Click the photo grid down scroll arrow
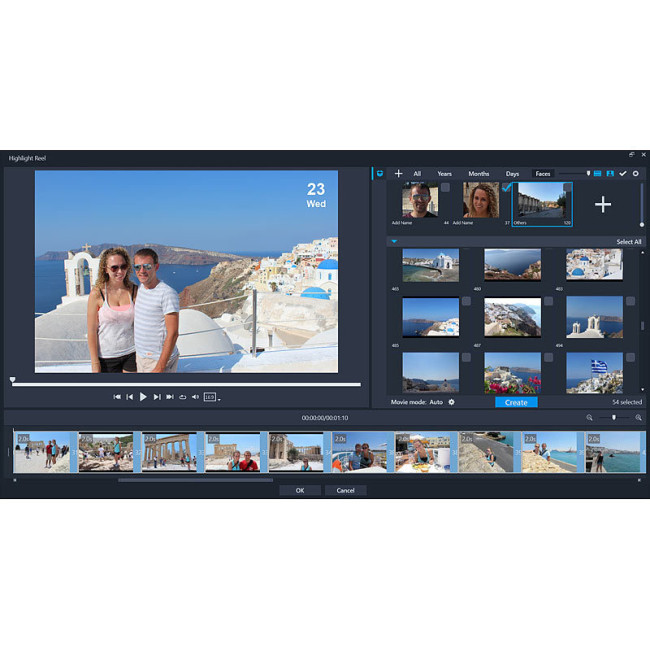Screen dimensions: 650x650 tap(643, 390)
